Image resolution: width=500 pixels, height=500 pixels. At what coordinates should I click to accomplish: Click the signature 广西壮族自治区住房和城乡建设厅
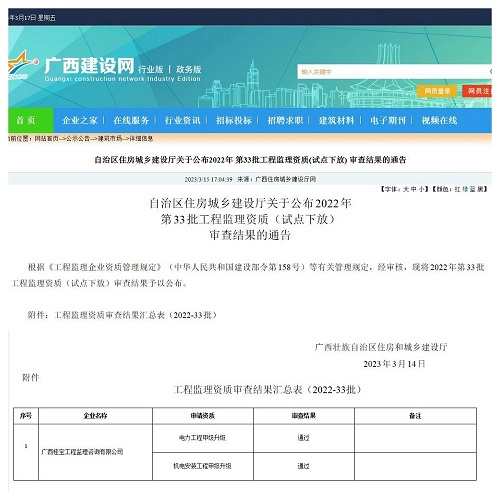pos(381,347)
